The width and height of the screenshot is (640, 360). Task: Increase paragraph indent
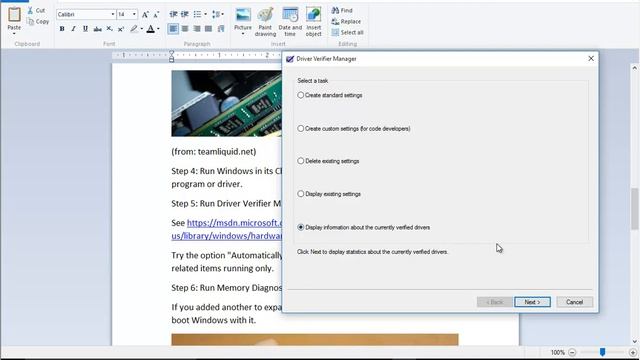(185, 15)
